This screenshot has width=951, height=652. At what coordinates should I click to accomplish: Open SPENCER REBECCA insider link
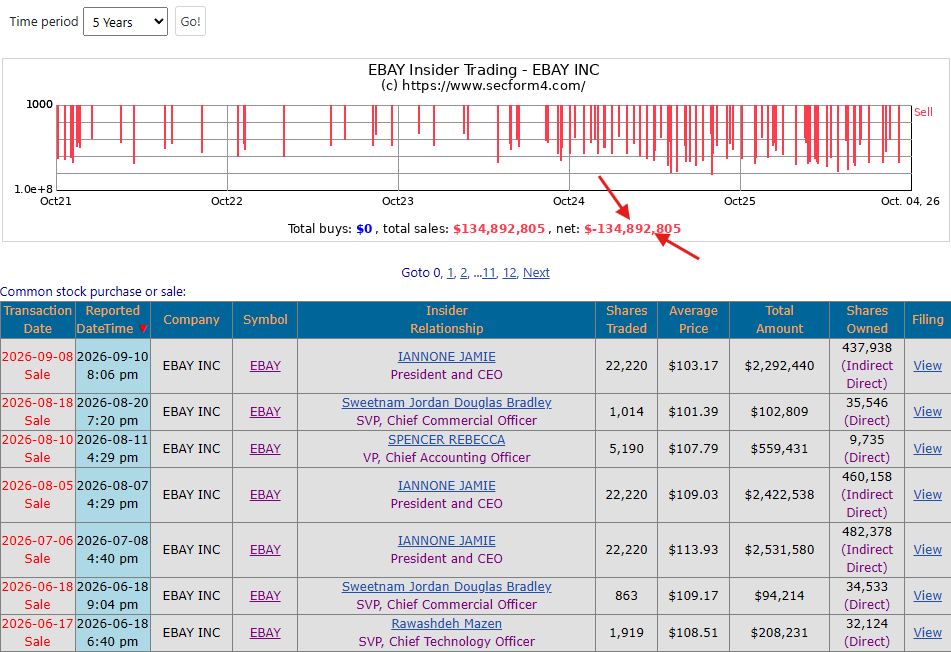pyautogui.click(x=446, y=440)
